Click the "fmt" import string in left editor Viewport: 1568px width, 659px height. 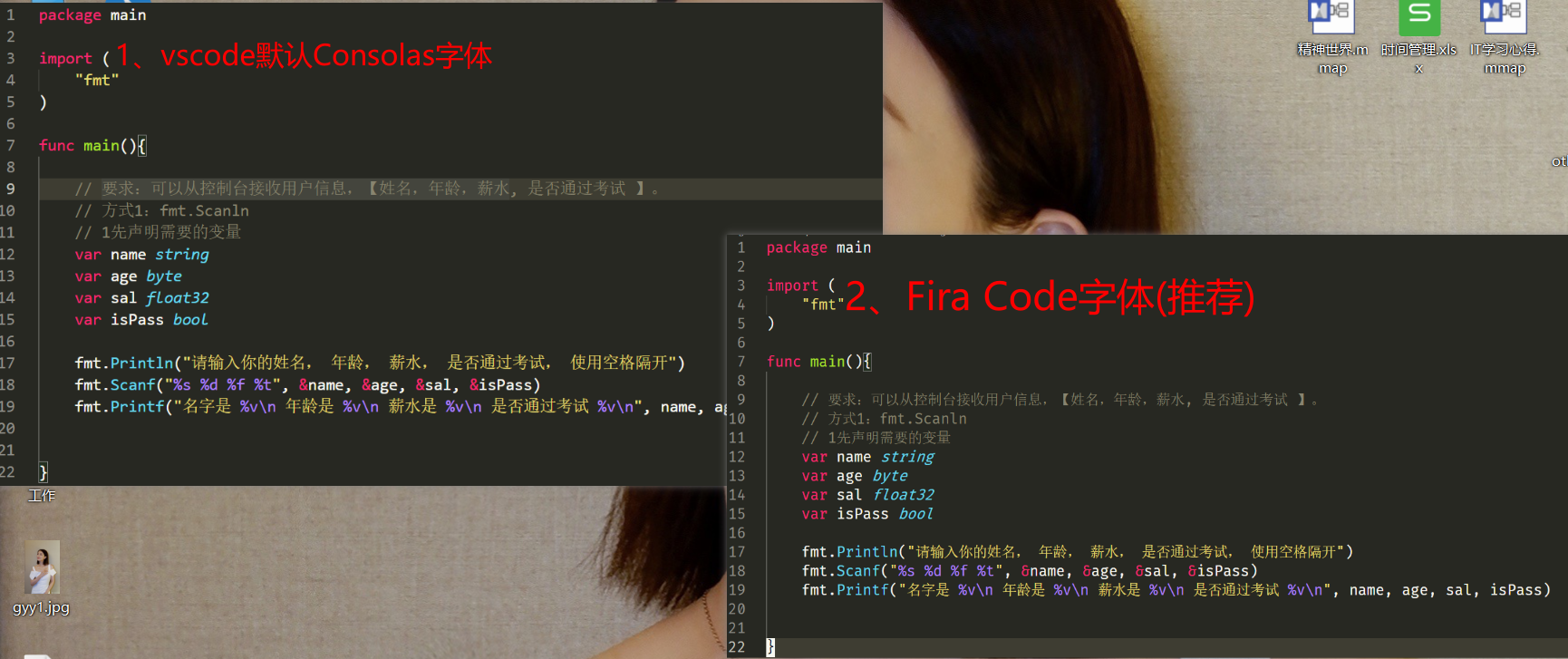coord(97,80)
